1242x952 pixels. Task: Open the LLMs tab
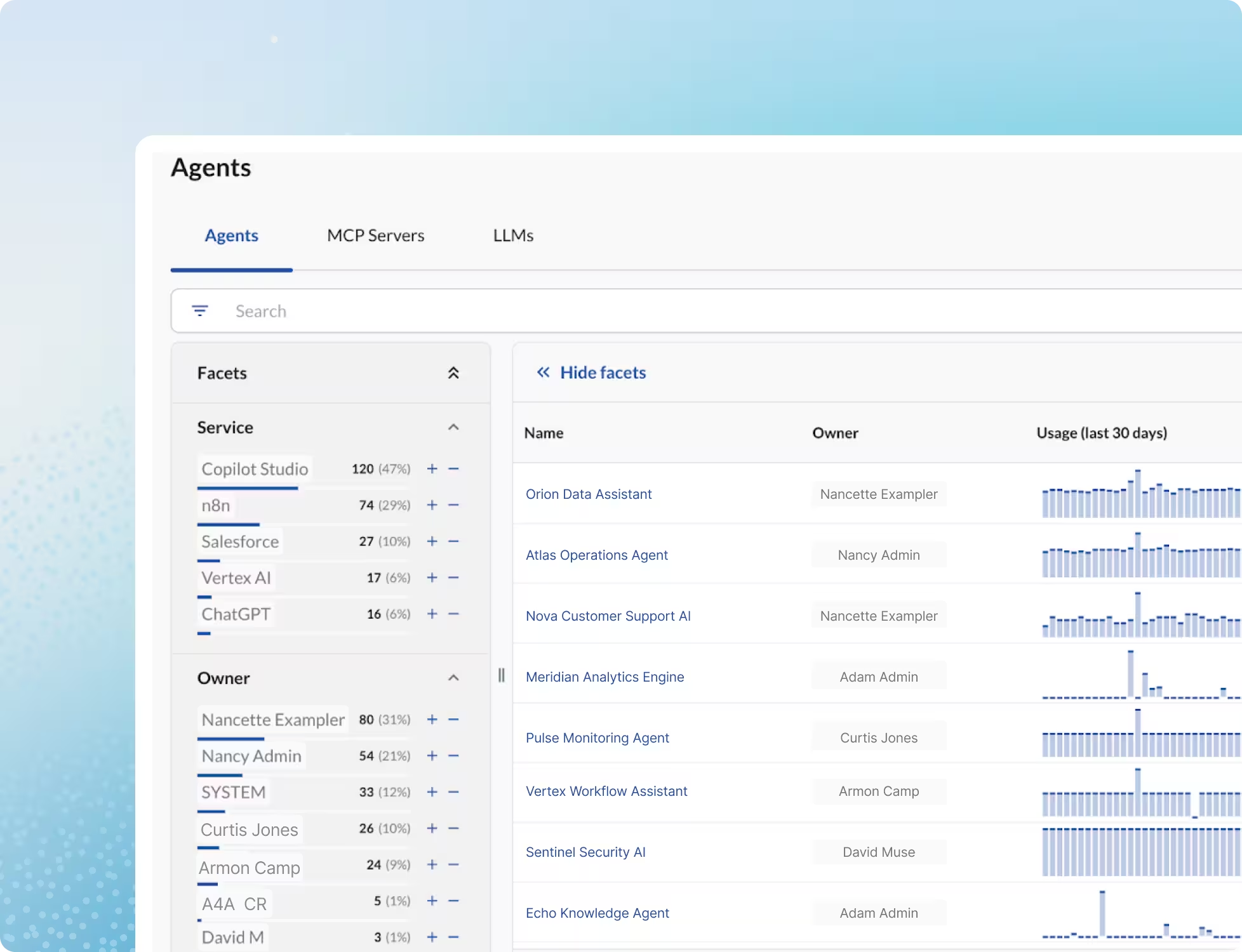[514, 235]
